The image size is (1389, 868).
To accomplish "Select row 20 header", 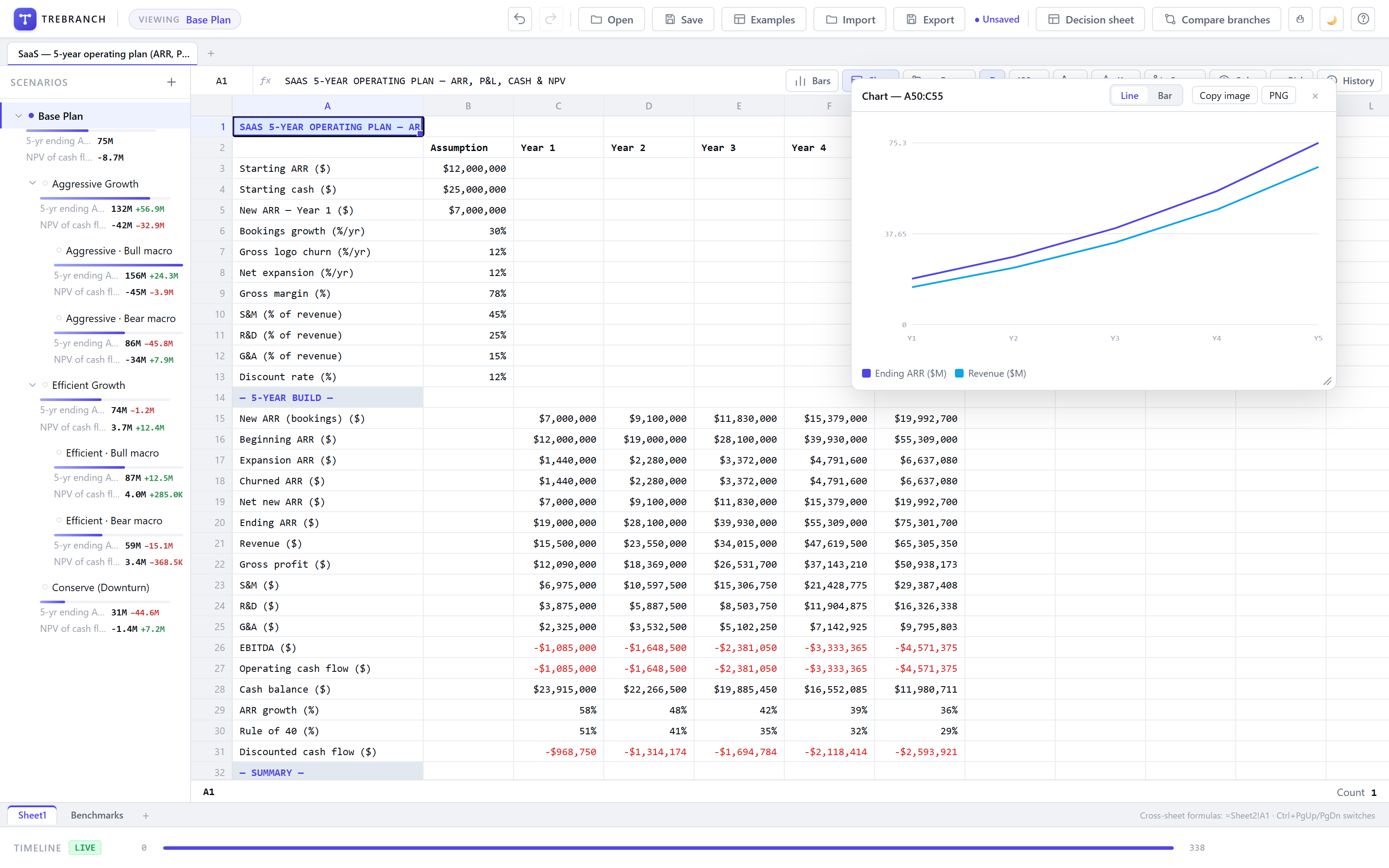I will click(211, 523).
